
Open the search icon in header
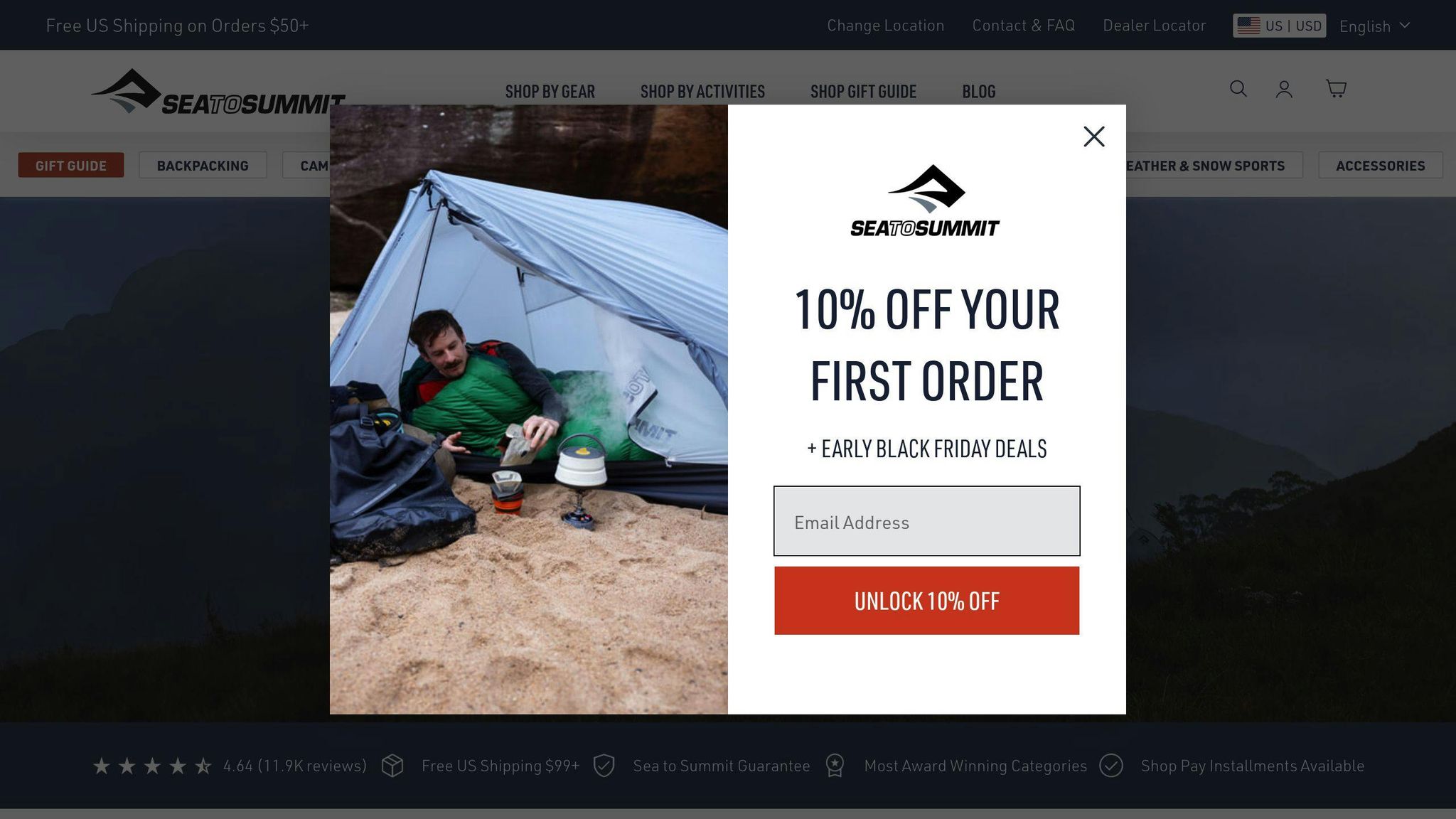[x=1238, y=89]
